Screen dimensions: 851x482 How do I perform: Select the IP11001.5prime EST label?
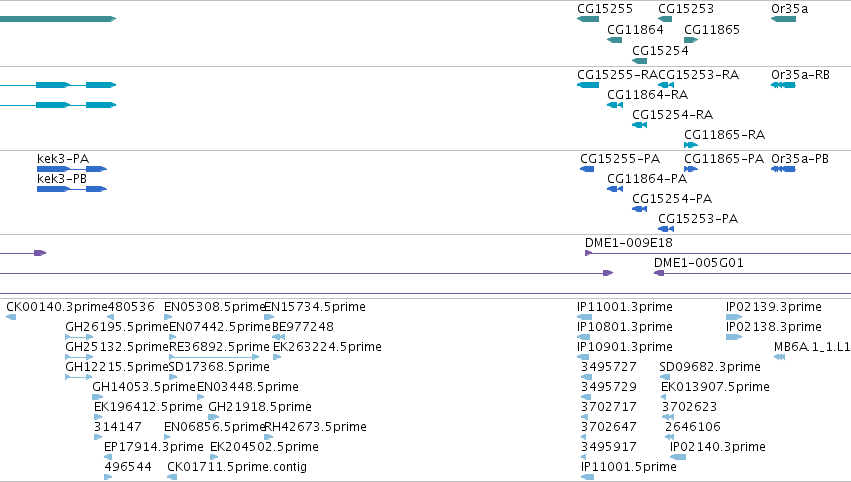click(x=629, y=467)
